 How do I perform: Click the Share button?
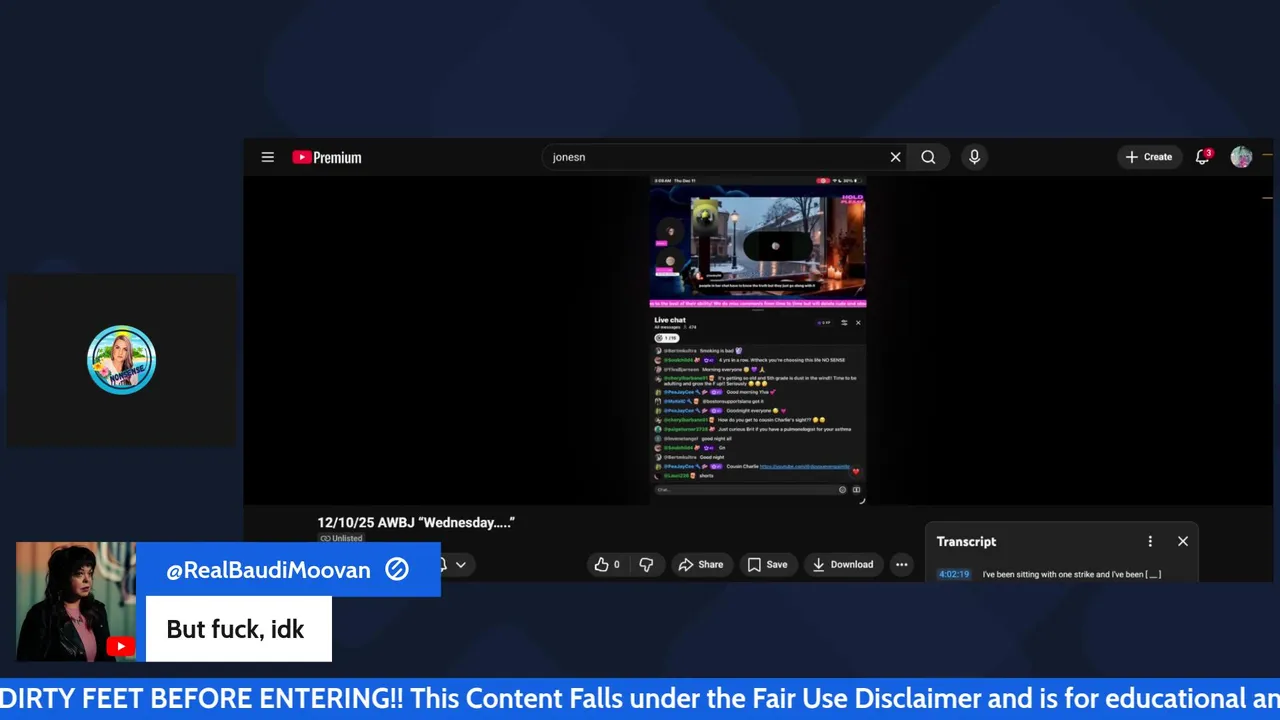tap(701, 564)
